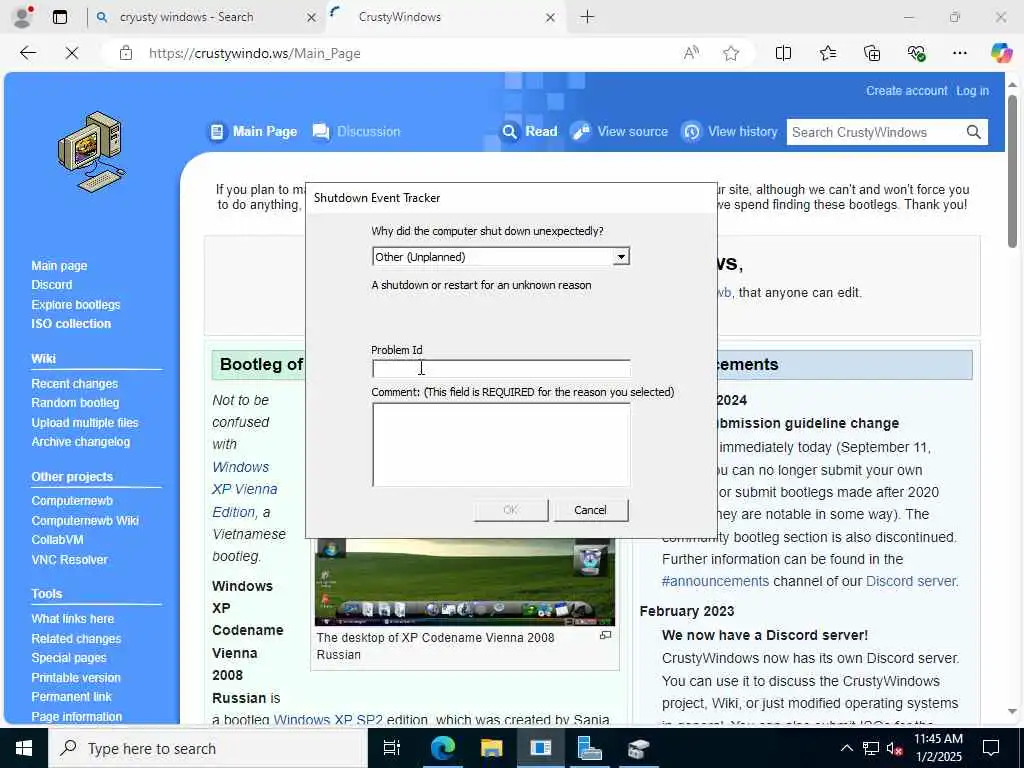This screenshot has height=768, width=1024.
Task: Click the Create account link
Action: click(906, 91)
